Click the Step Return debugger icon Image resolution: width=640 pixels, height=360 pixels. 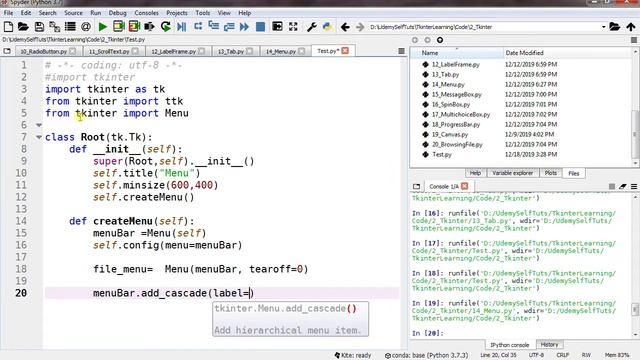click(x=229, y=27)
